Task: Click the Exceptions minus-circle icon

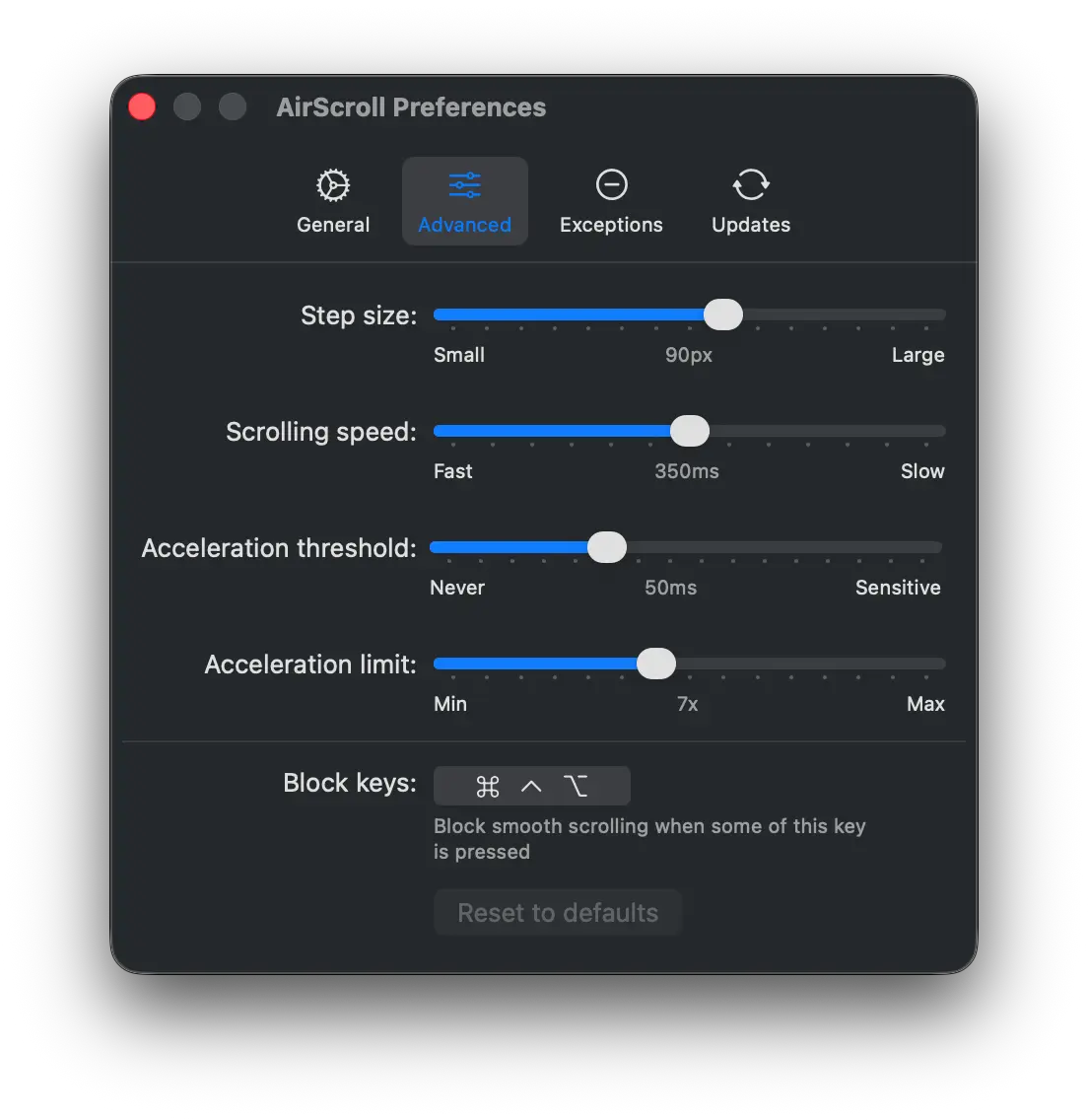Action: 611,185
